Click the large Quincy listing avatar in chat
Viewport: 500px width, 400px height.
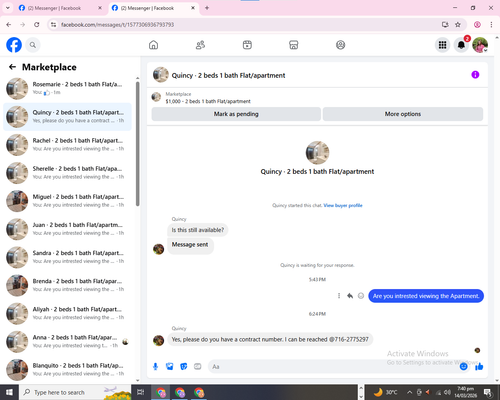(x=317, y=153)
